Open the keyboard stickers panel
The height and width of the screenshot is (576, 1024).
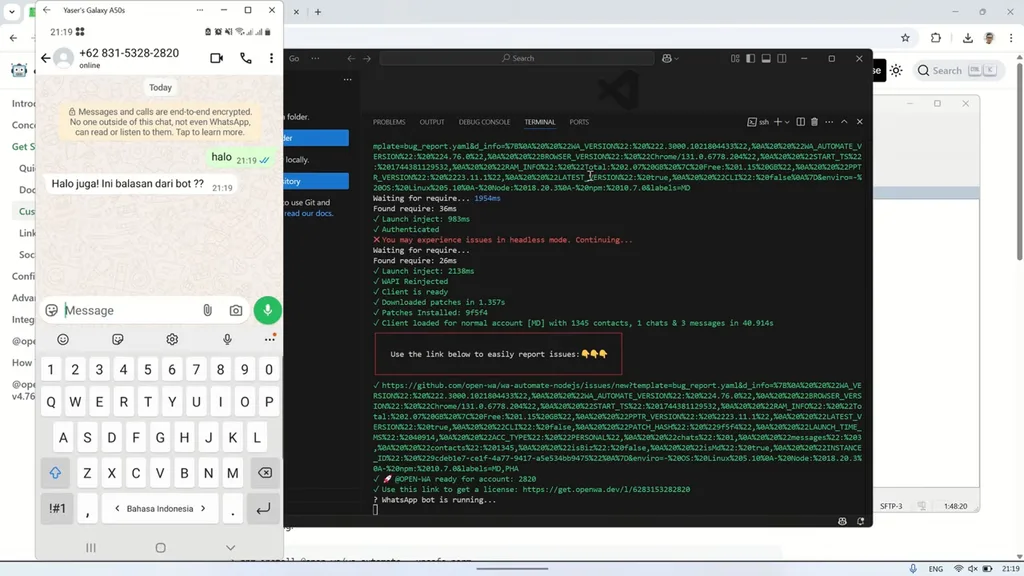click(118, 340)
